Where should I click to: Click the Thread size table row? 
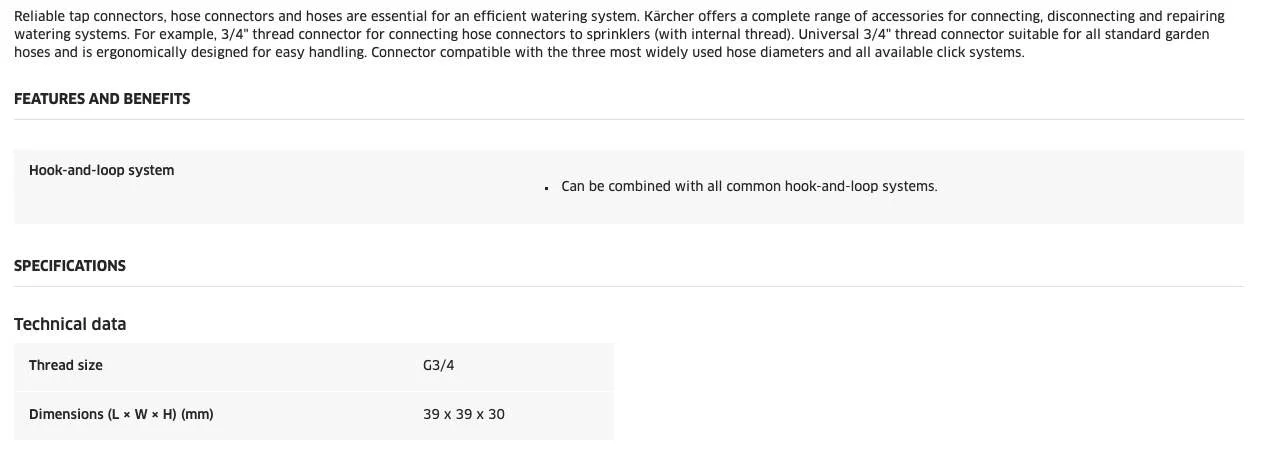click(x=314, y=366)
